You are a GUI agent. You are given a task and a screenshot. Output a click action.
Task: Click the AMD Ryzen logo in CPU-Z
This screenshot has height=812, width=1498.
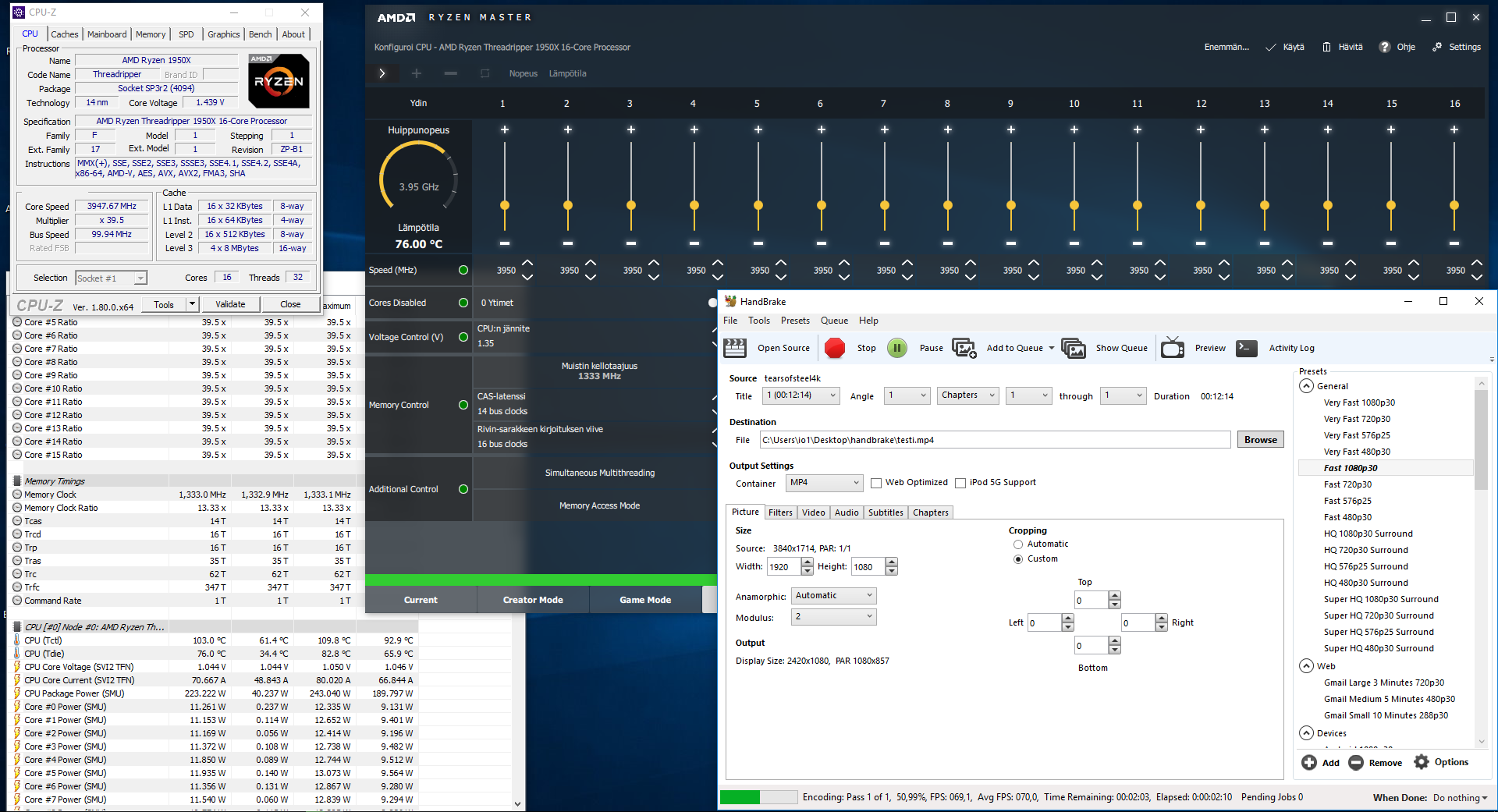[279, 81]
